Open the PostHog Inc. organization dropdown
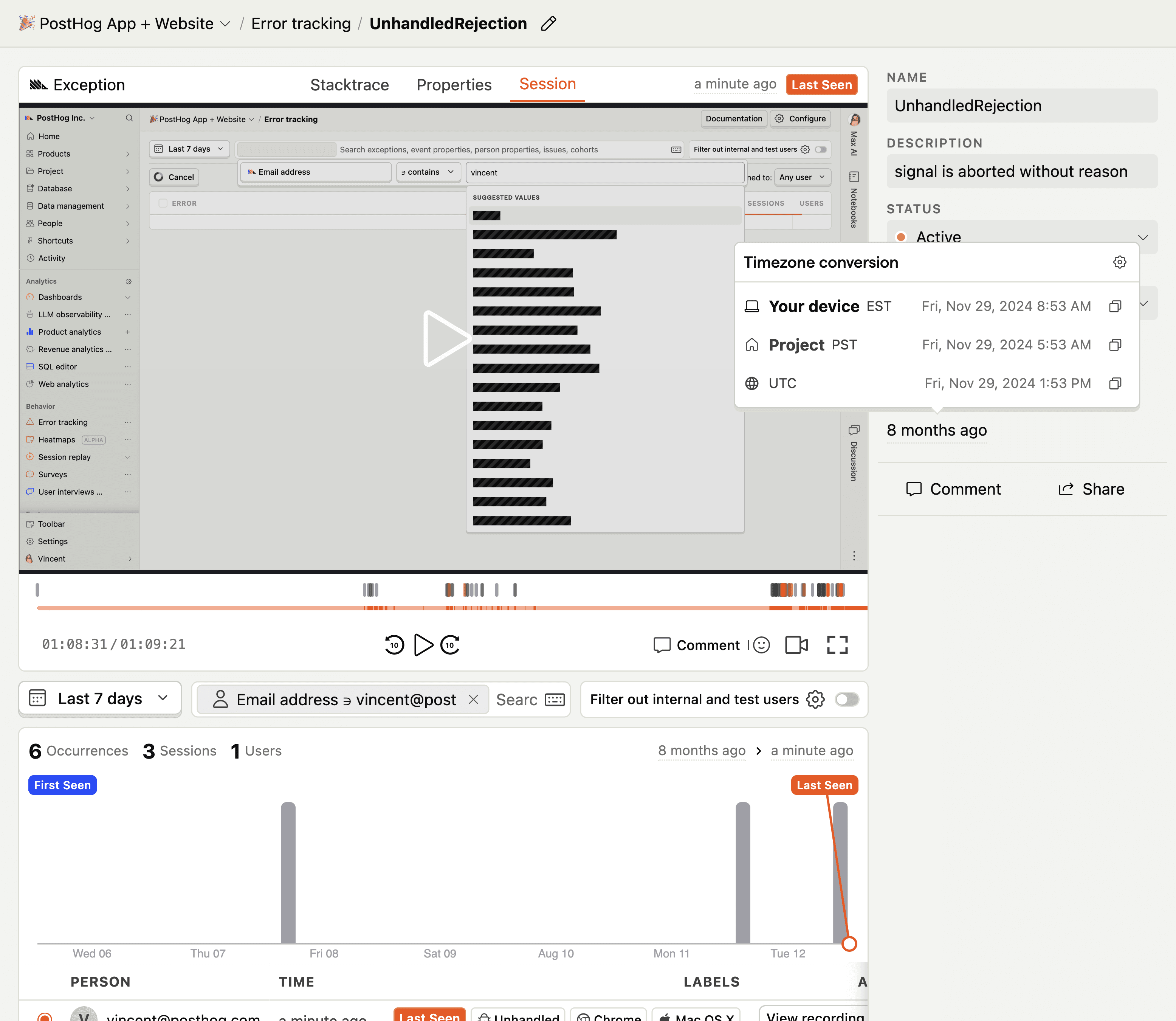Image resolution: width=1176 pixels, height=1021 pixels. (x=60, y=118)
